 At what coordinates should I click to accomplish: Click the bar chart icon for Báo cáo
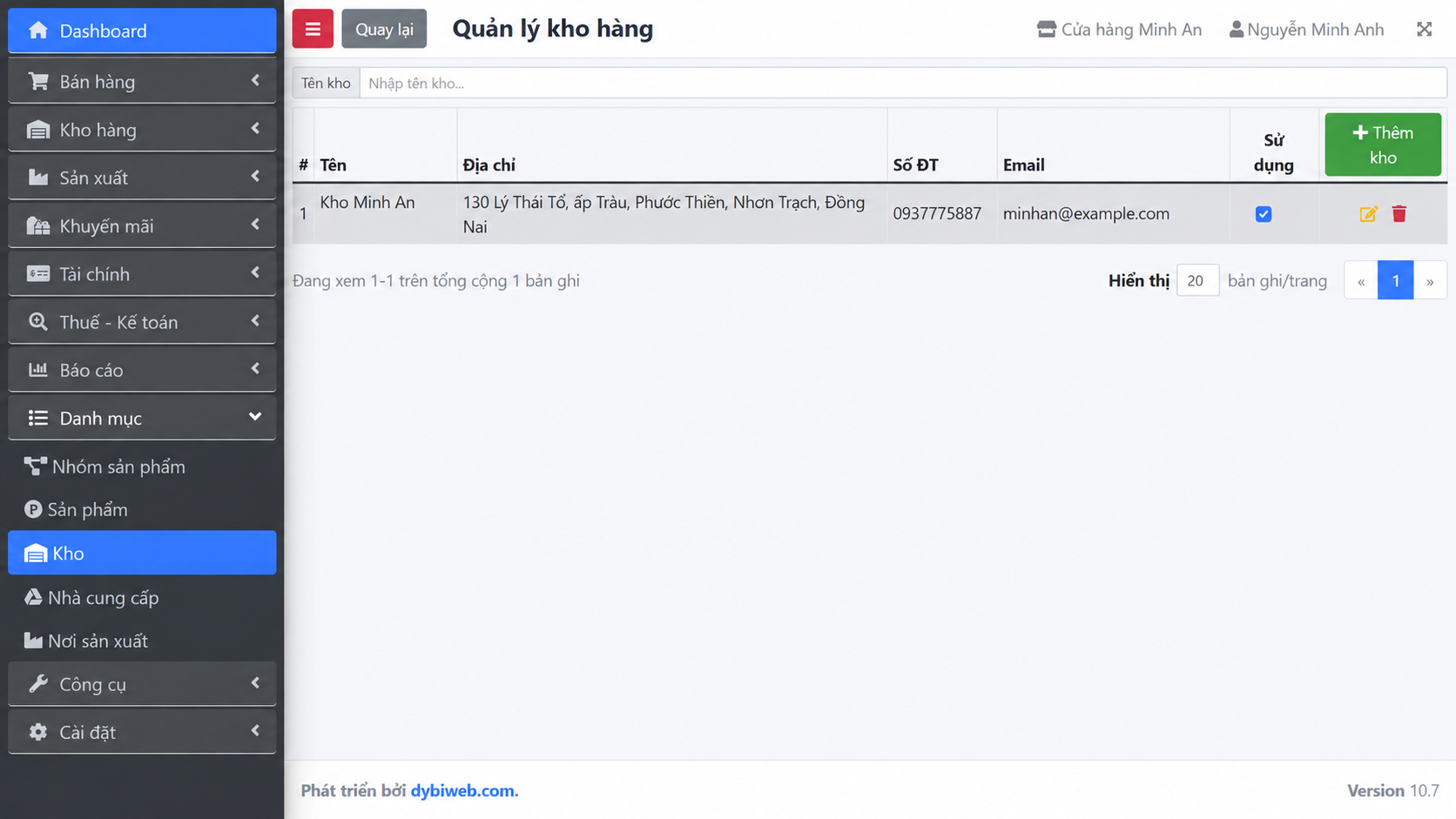tap(38, 370)
